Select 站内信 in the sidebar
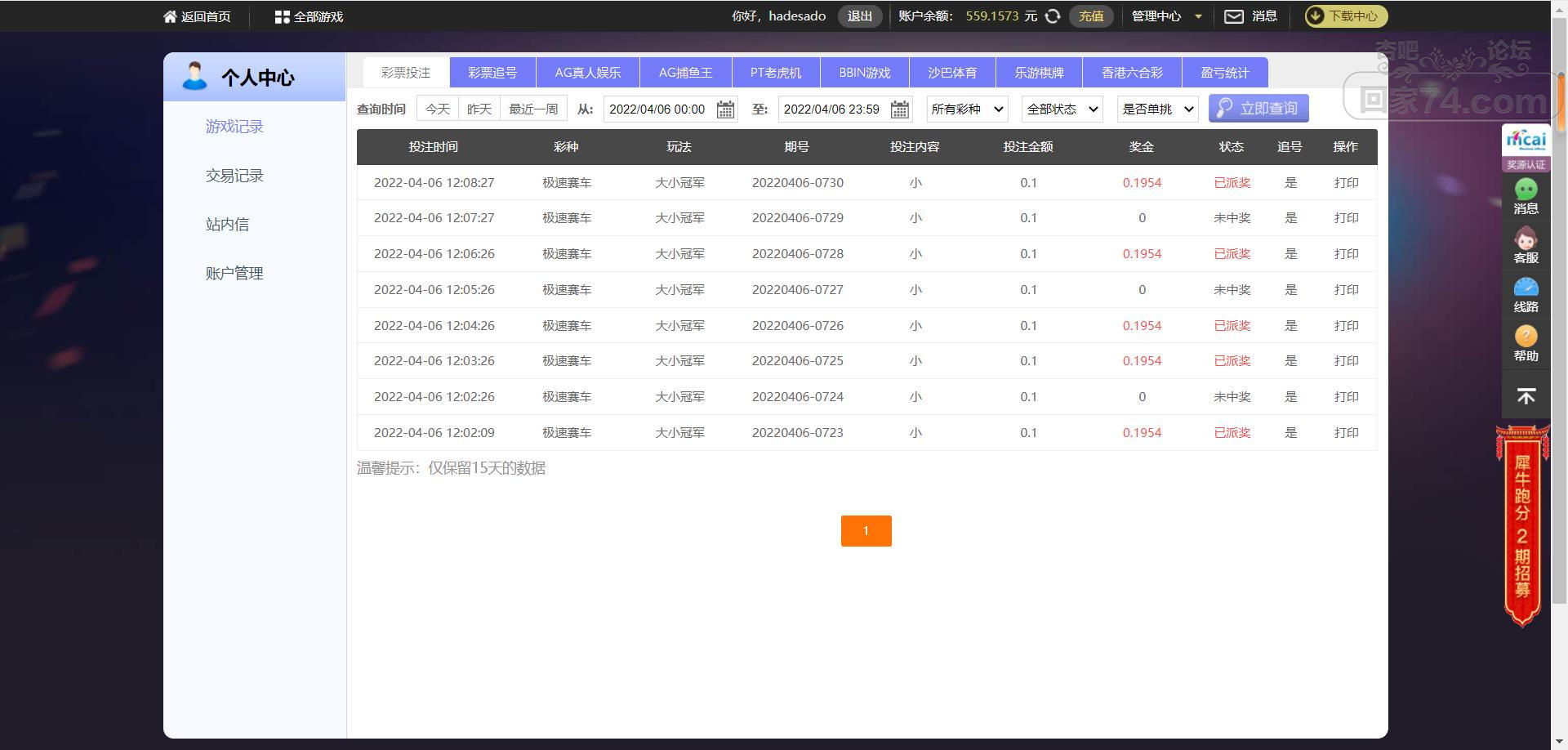 click(227, 225)
